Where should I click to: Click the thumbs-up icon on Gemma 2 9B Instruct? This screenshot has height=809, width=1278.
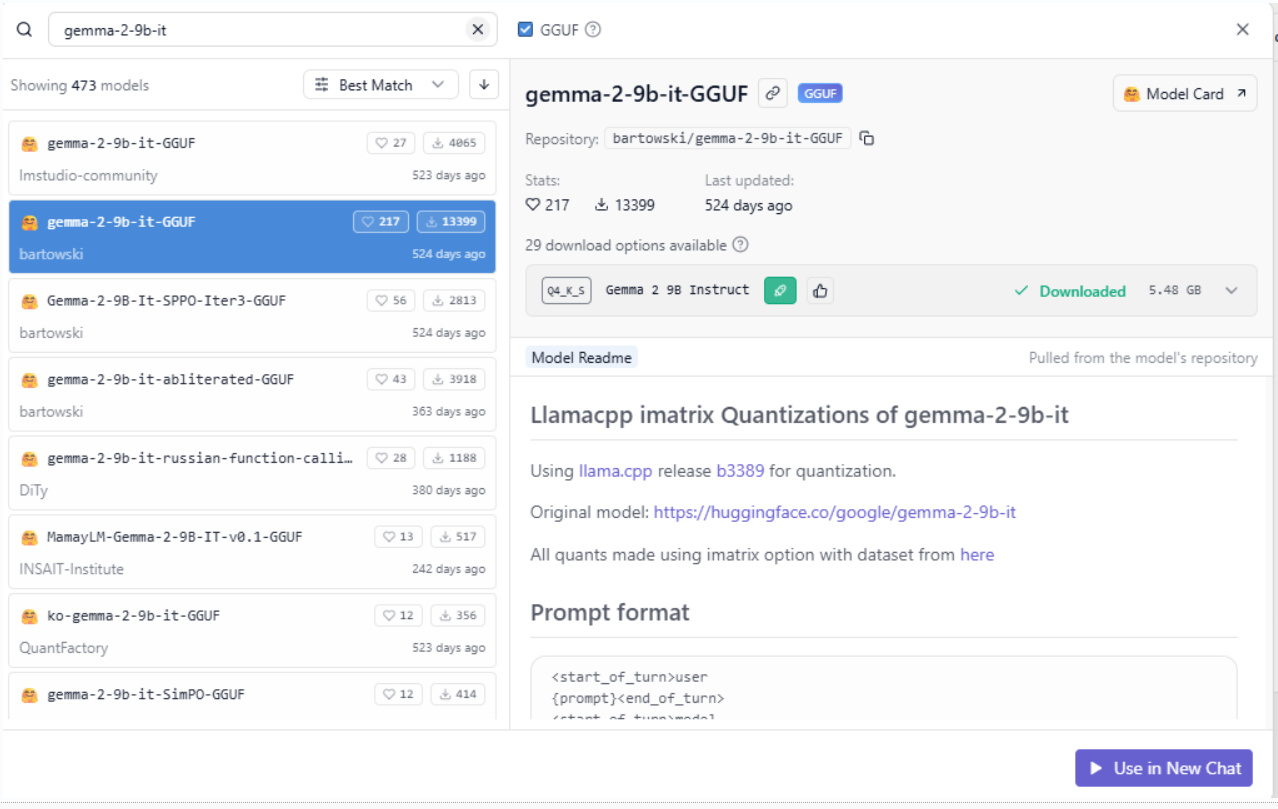pyautogui.click(x=820, y=290)
